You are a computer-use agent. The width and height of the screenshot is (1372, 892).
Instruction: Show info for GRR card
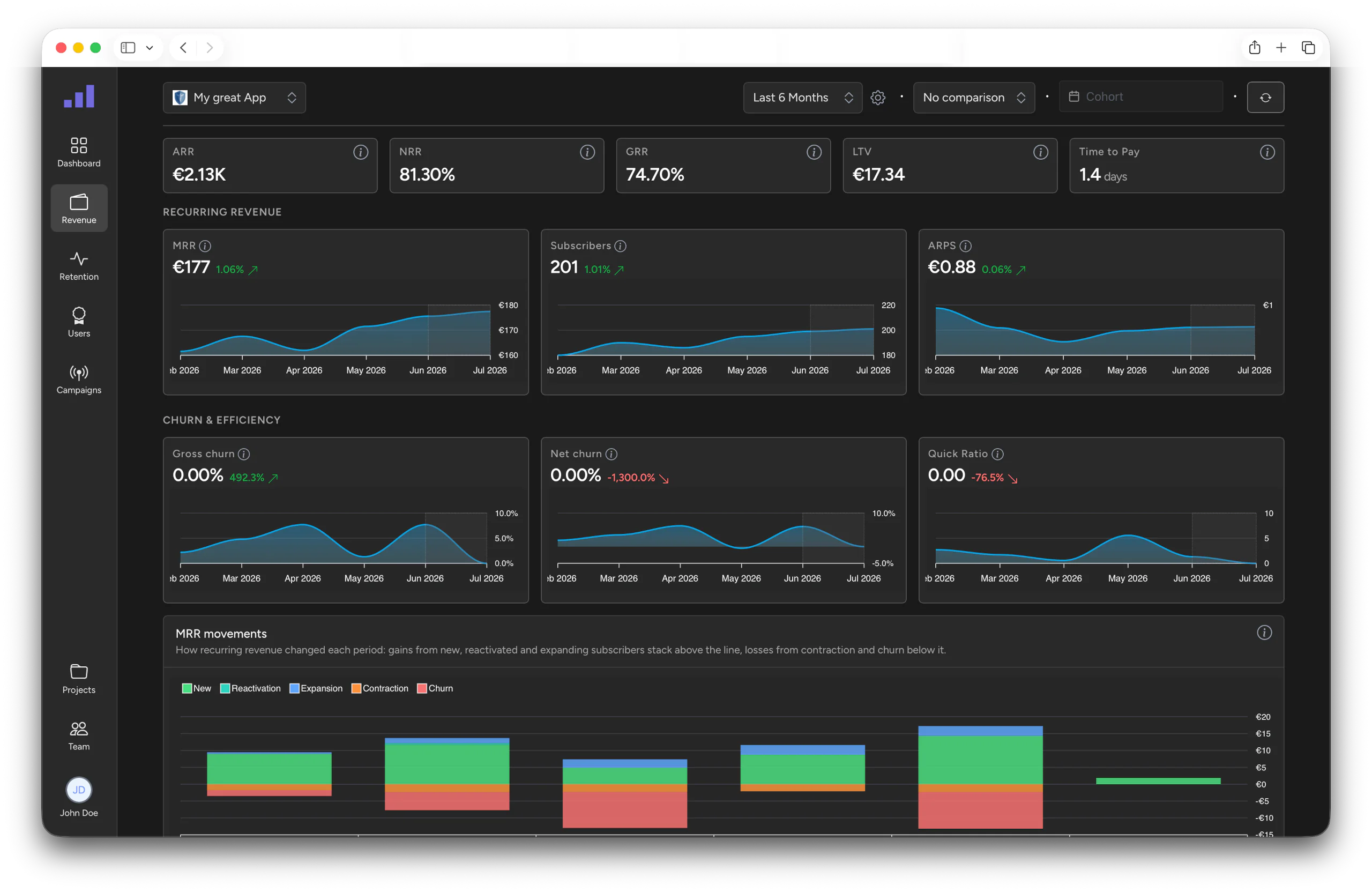(814, 152)
